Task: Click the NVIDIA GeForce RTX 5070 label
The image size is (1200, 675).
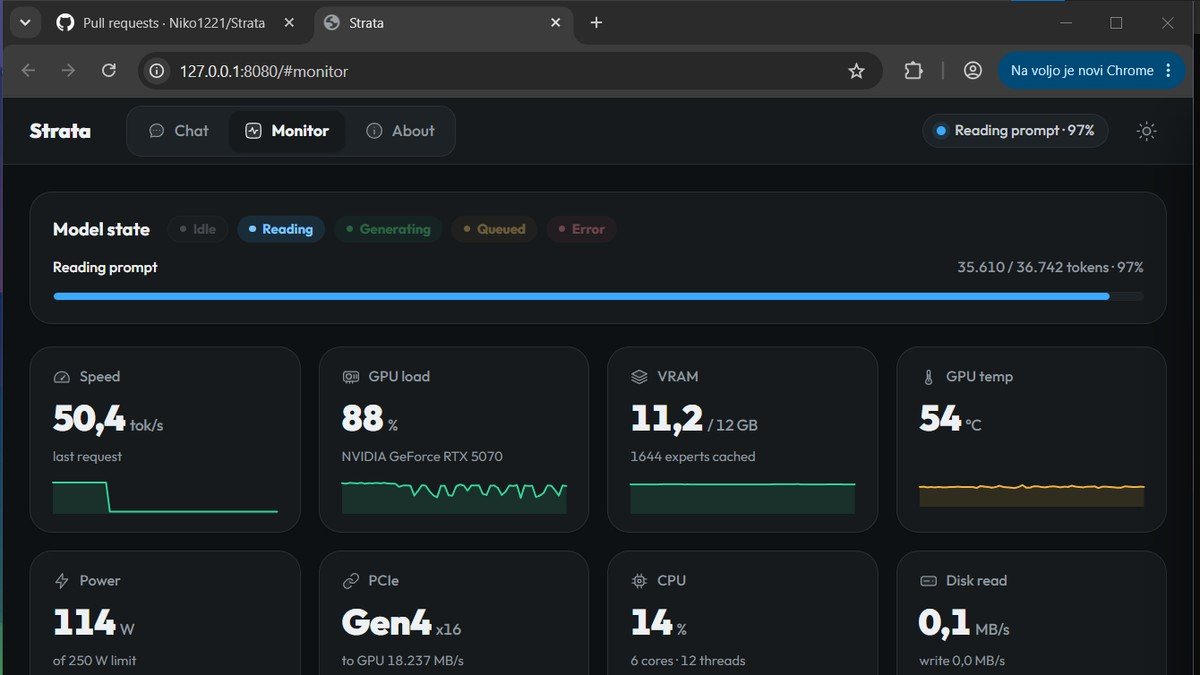Action: 422,457
